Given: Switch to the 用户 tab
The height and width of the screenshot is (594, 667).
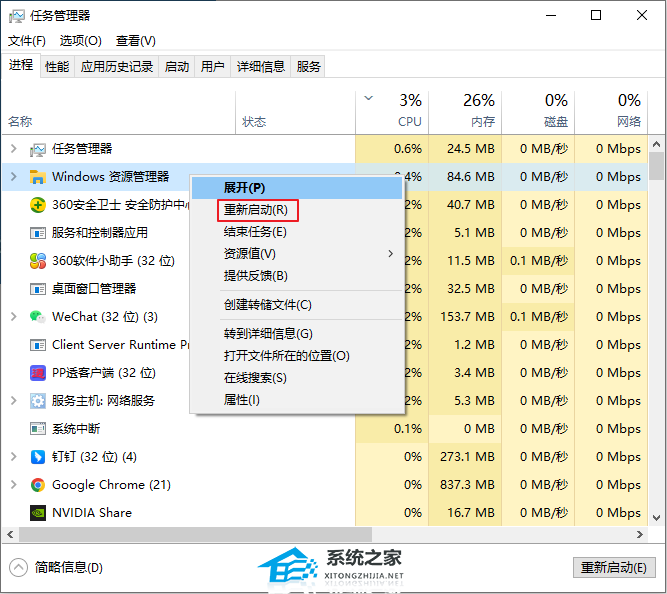Looking at the screenshot, I should click(212, 66).
